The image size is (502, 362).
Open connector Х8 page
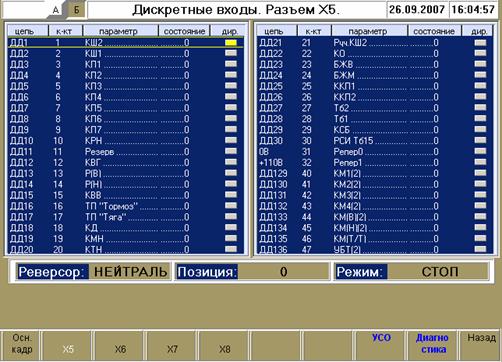pyautogui.click(x=225, y=346)
